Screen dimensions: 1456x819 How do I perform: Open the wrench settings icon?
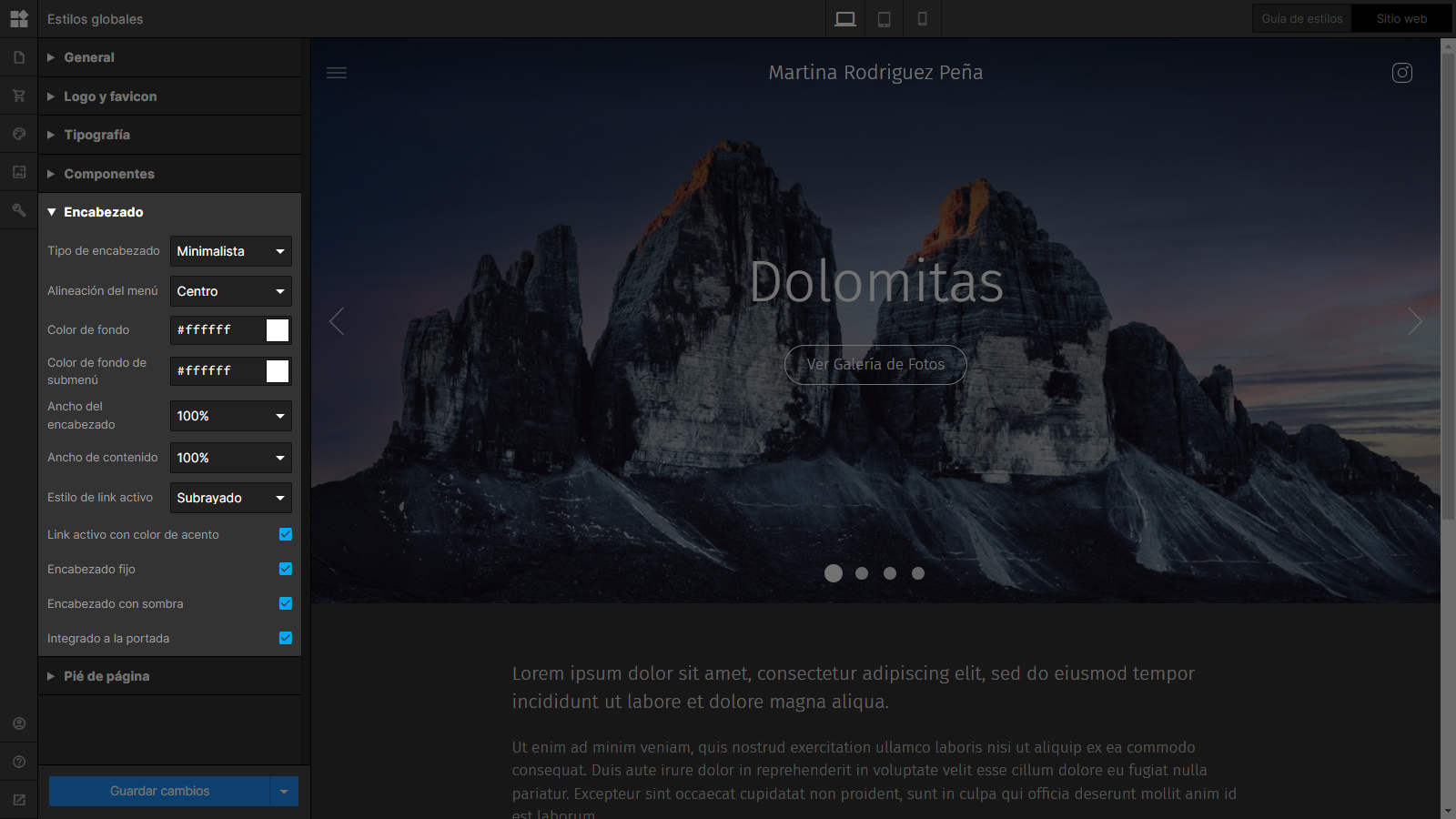pyautogui.click(x=18, y=210)
